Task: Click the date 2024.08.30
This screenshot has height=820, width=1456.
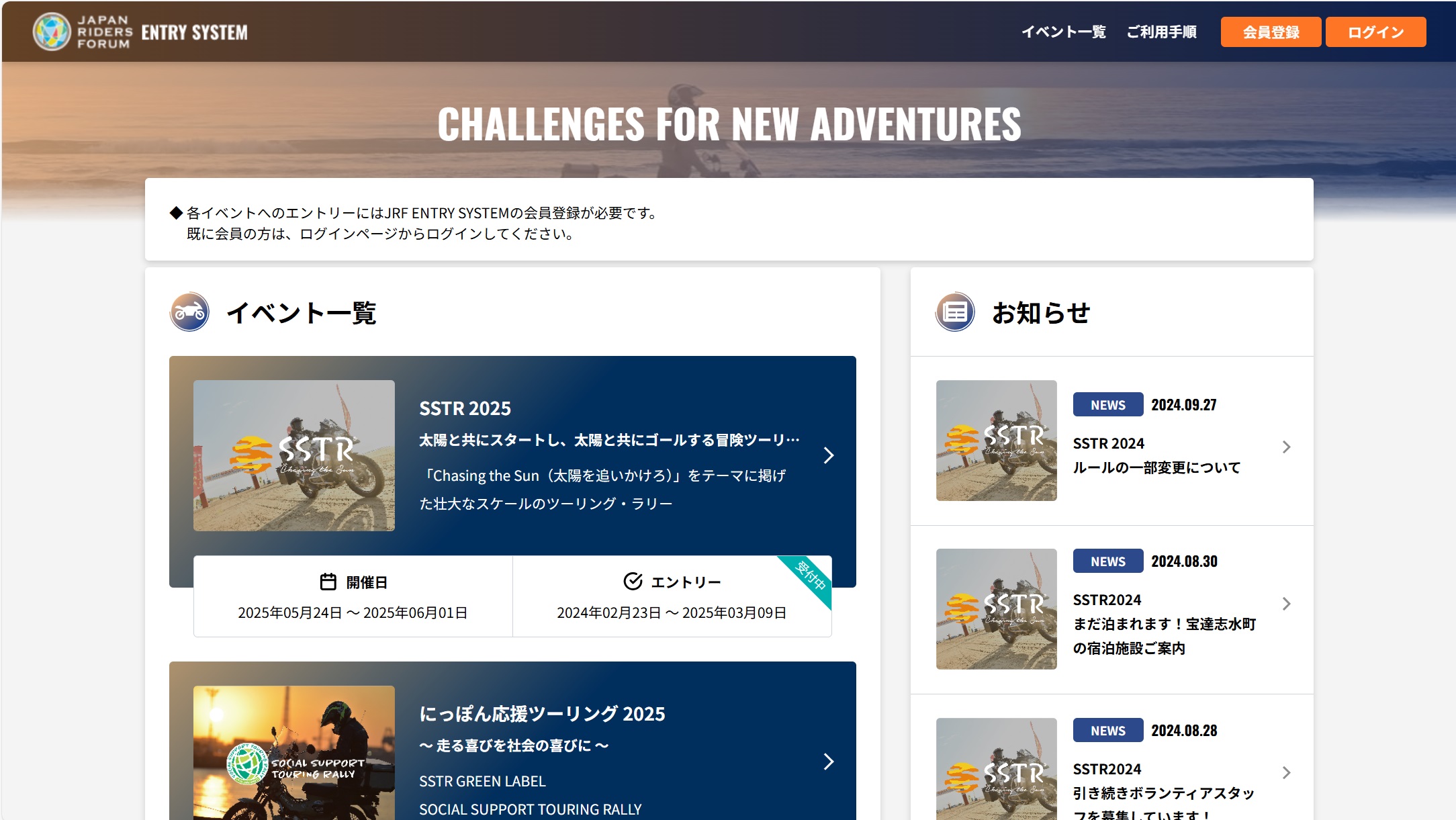Action: coord(1184,561)
